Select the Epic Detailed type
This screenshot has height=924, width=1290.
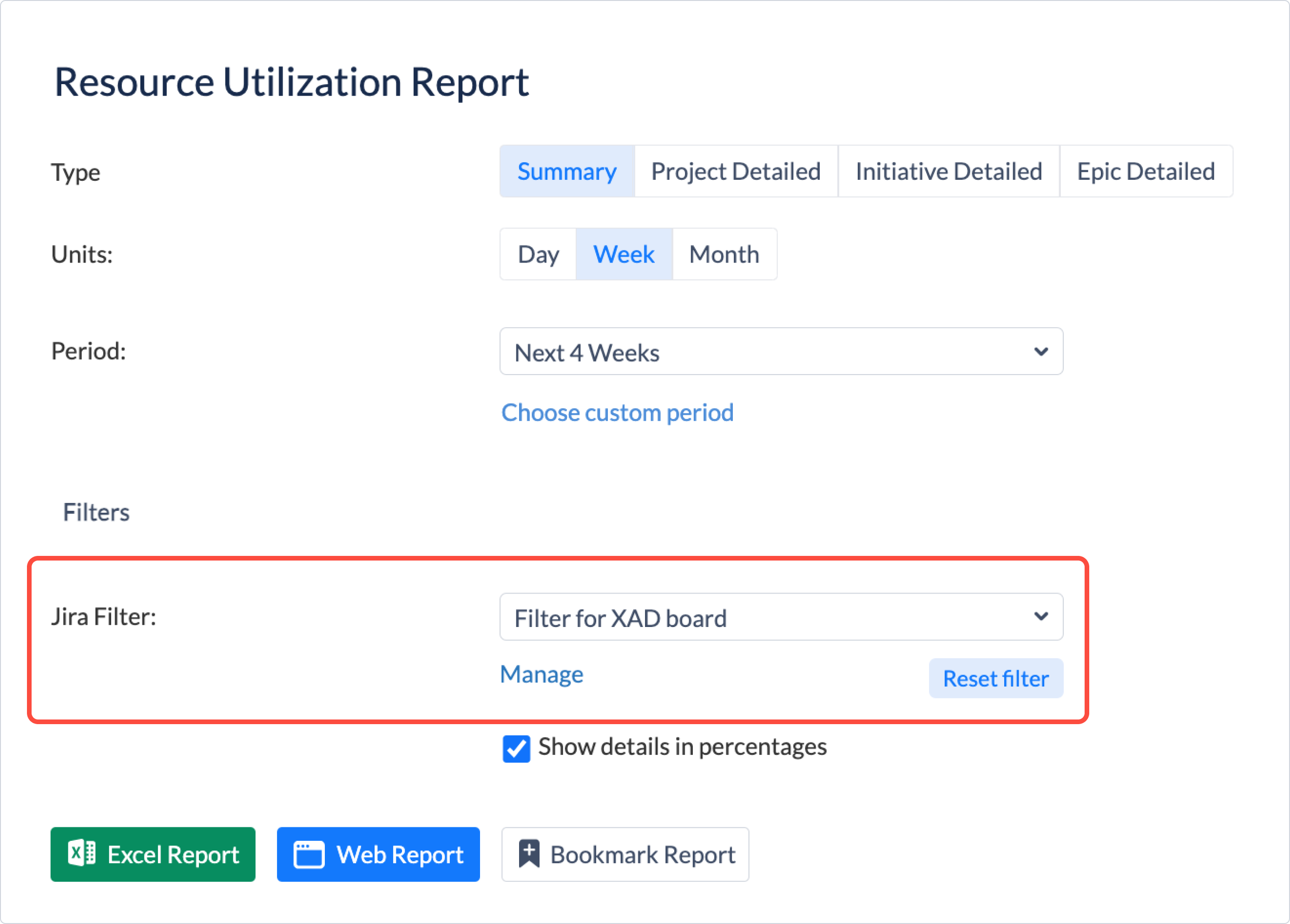coord(1145,171)
